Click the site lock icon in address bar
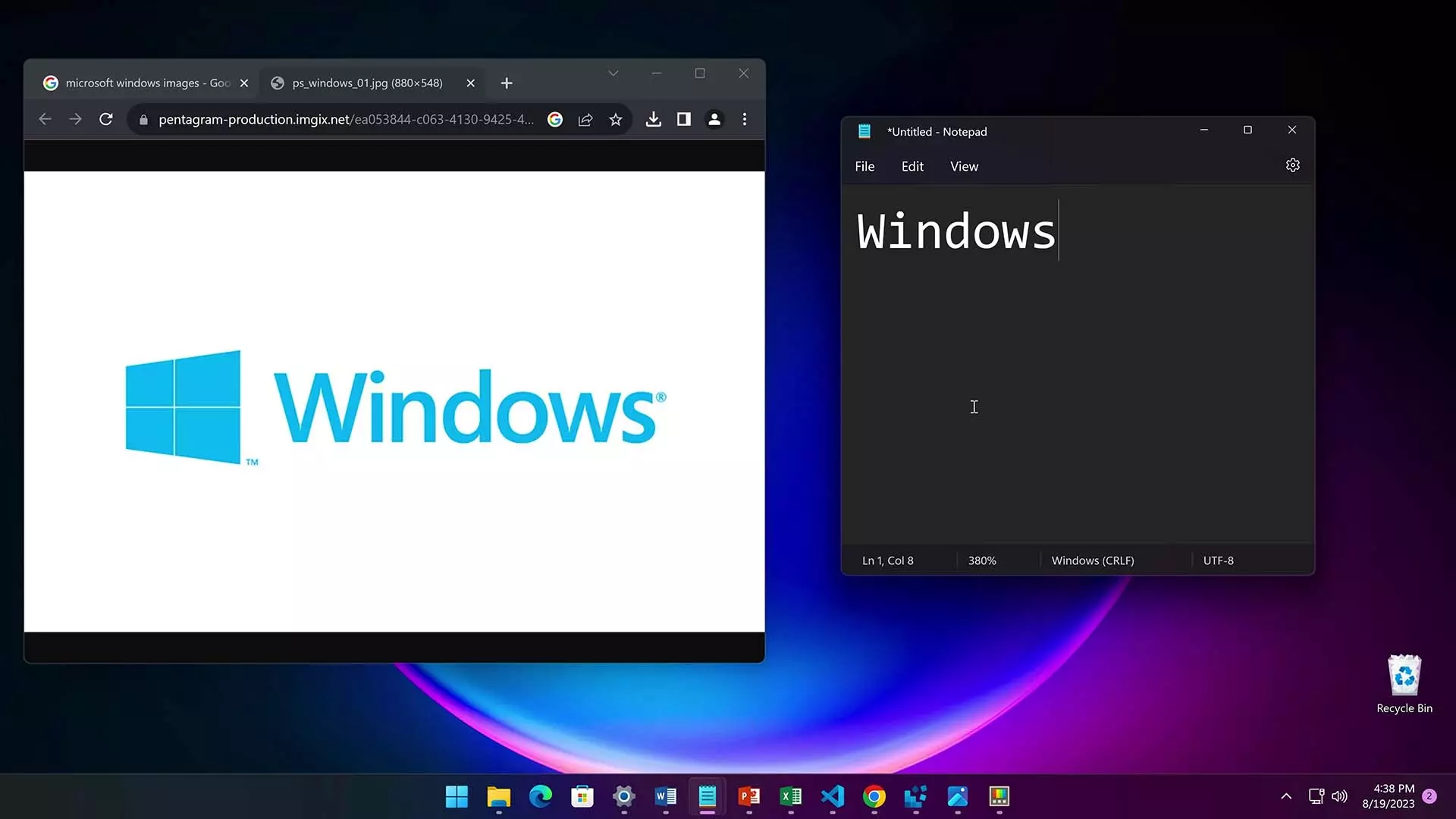The height and width of the screenshot is (819, 1456). pyautogui.click(x=143, y=120)
